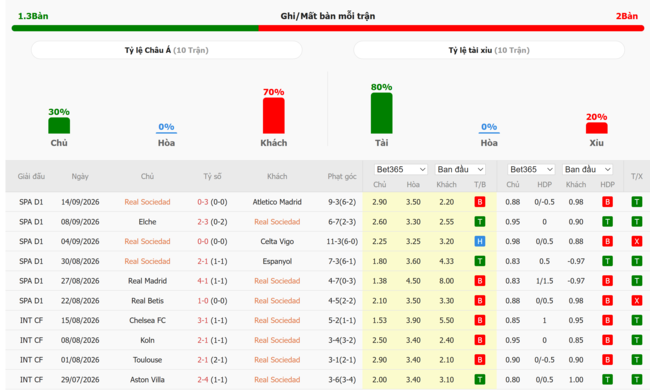Click the date 29/07/2026
The image size is (650, 391).
coord(80,379)
